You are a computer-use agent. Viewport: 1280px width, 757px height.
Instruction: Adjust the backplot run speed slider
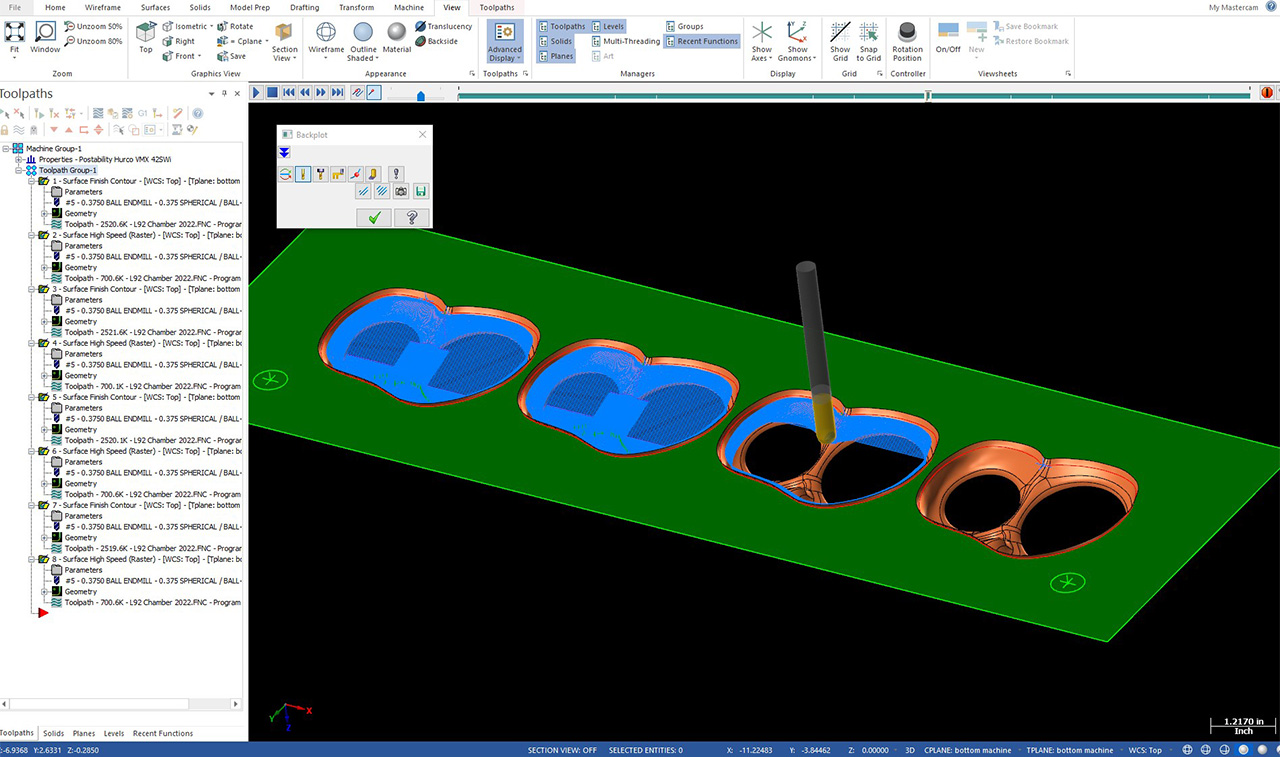point(420,95)
